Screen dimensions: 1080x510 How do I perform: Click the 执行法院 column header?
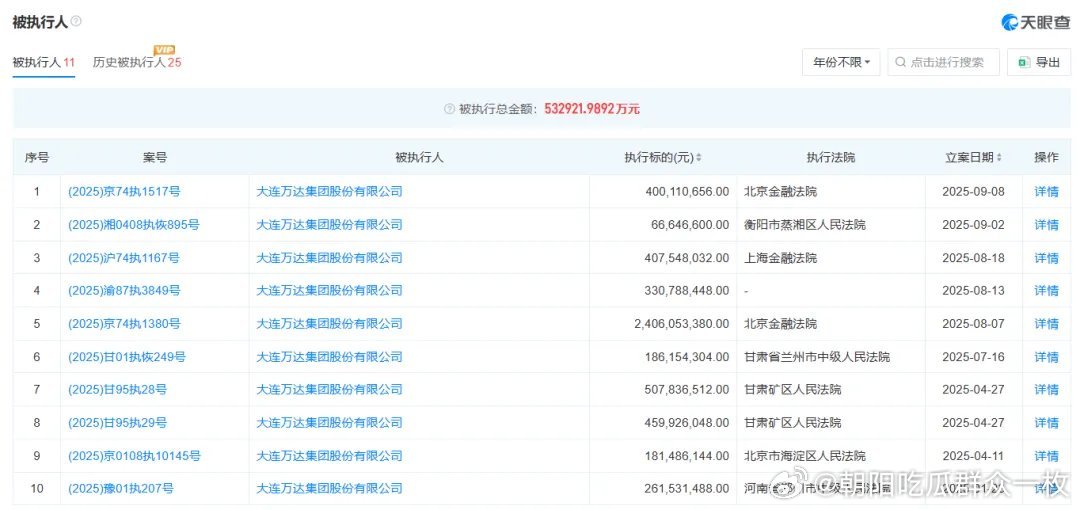[831, 158]
